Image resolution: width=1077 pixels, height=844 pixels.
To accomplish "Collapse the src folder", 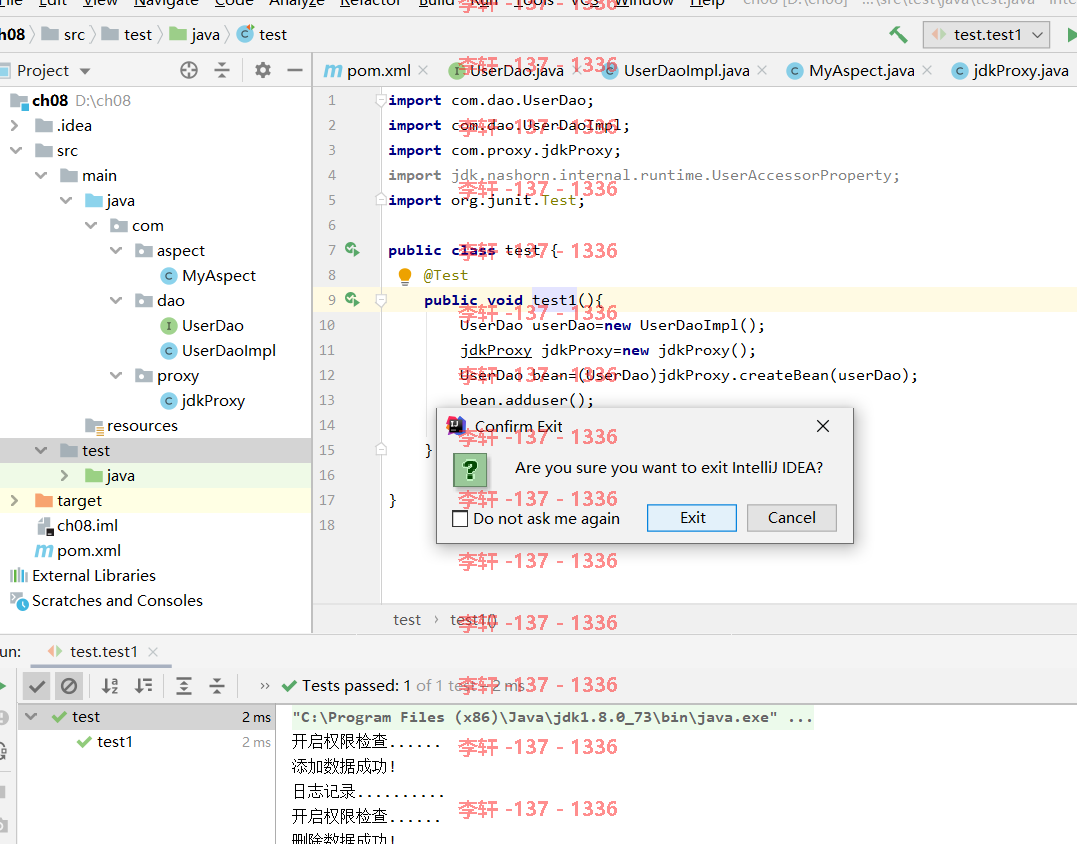I will (x=16, y=150).
